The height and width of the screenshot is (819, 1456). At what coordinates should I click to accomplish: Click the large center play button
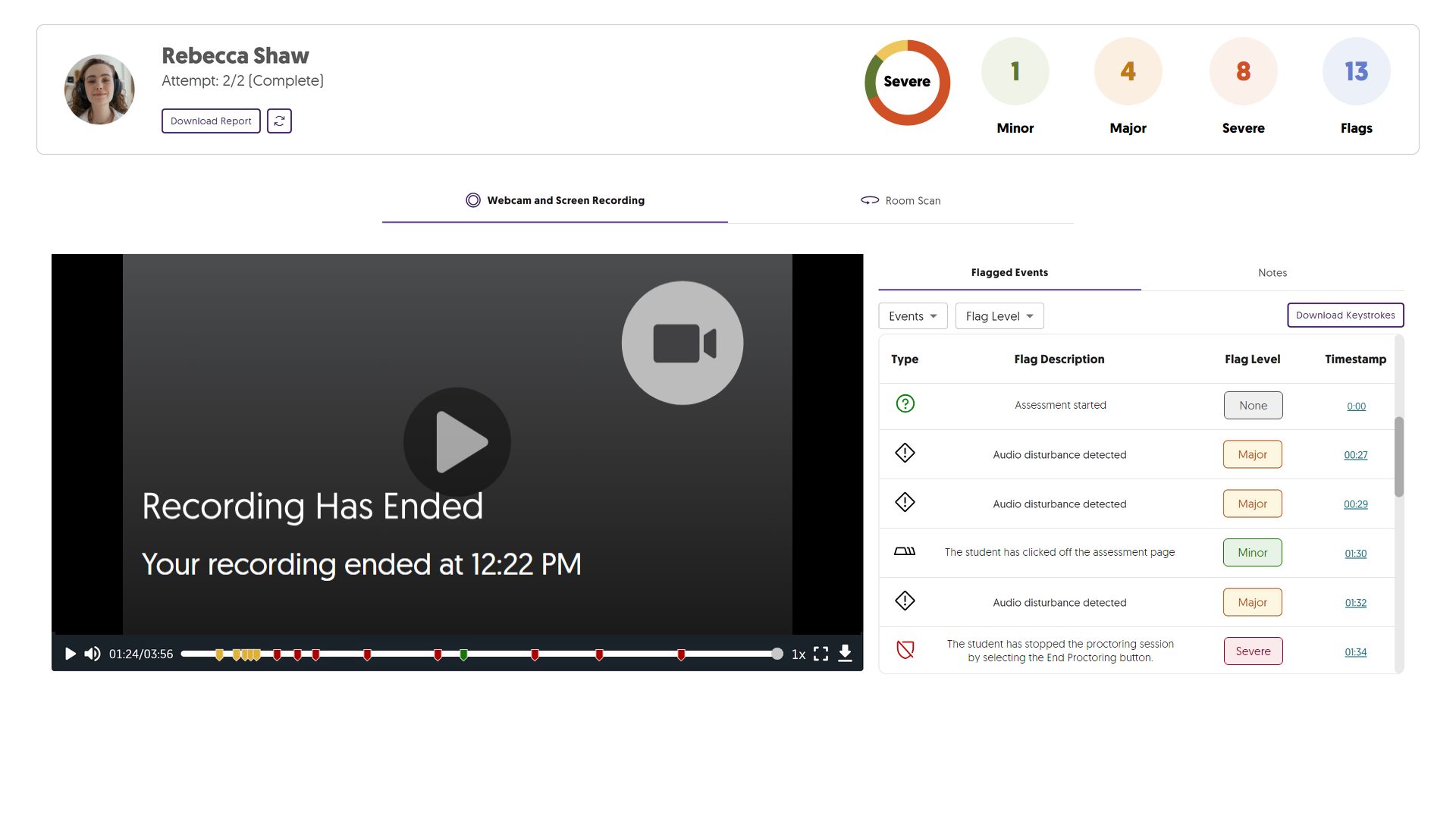coord(457,442)
